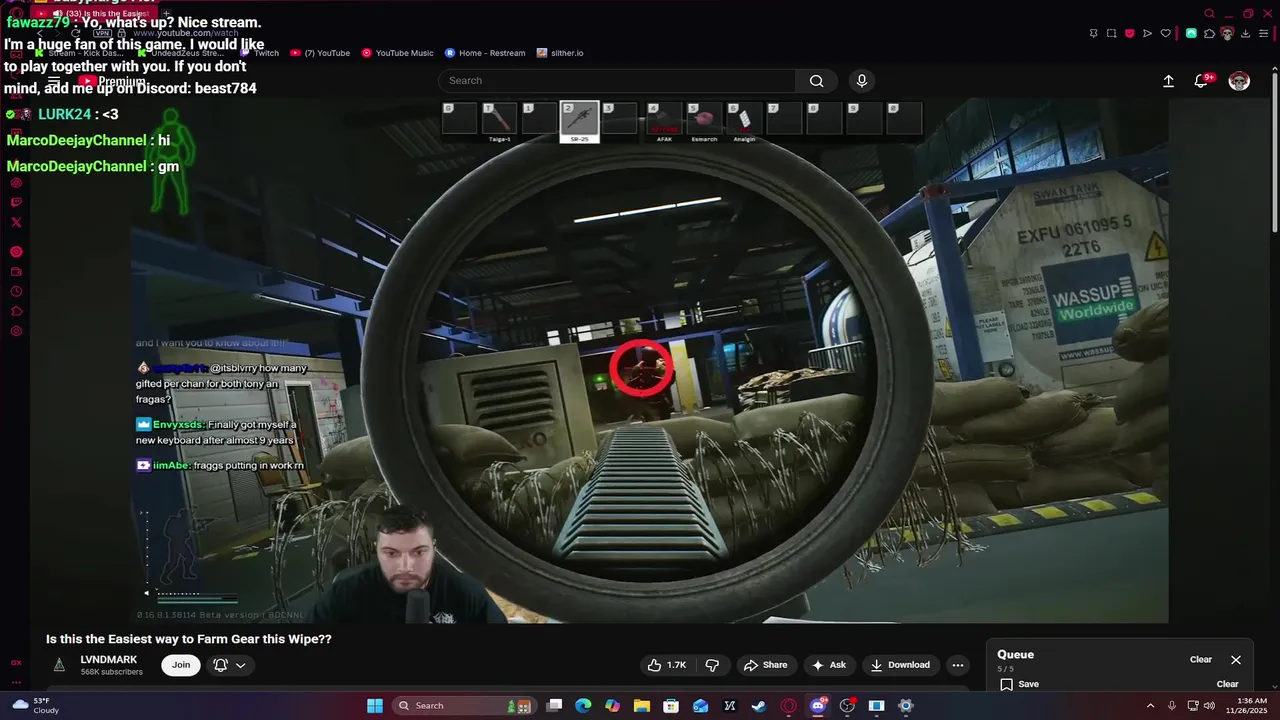Select the SR-25 weapon hotbar slot
The height and width of the screenshot is (720, 1280).
pos(579,120)
